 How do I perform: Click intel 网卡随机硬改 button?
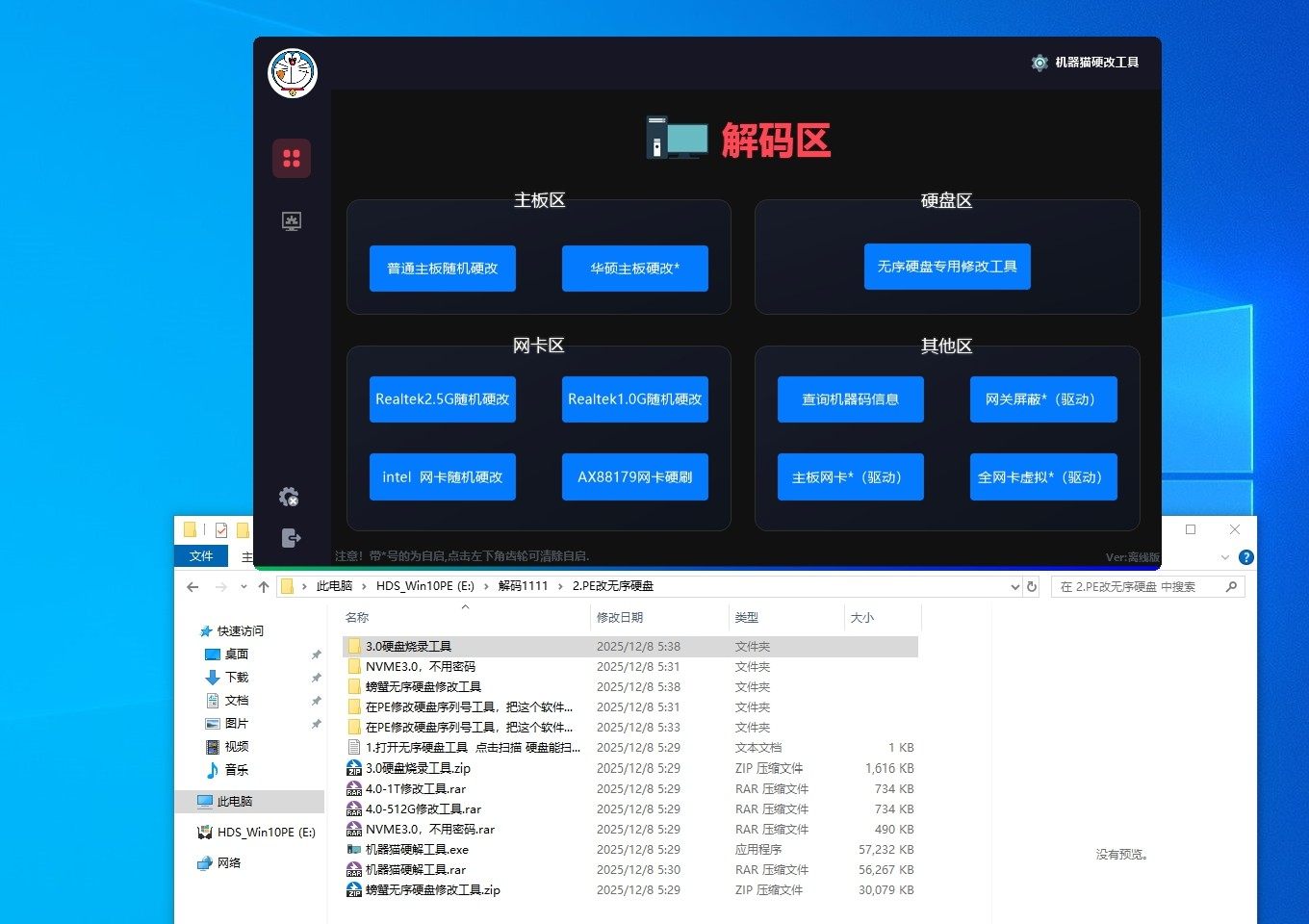443,477
